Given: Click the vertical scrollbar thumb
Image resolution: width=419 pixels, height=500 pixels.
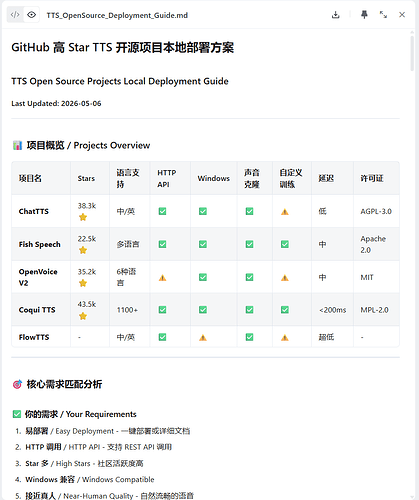Looking at the screenshot, I should 412,53.
